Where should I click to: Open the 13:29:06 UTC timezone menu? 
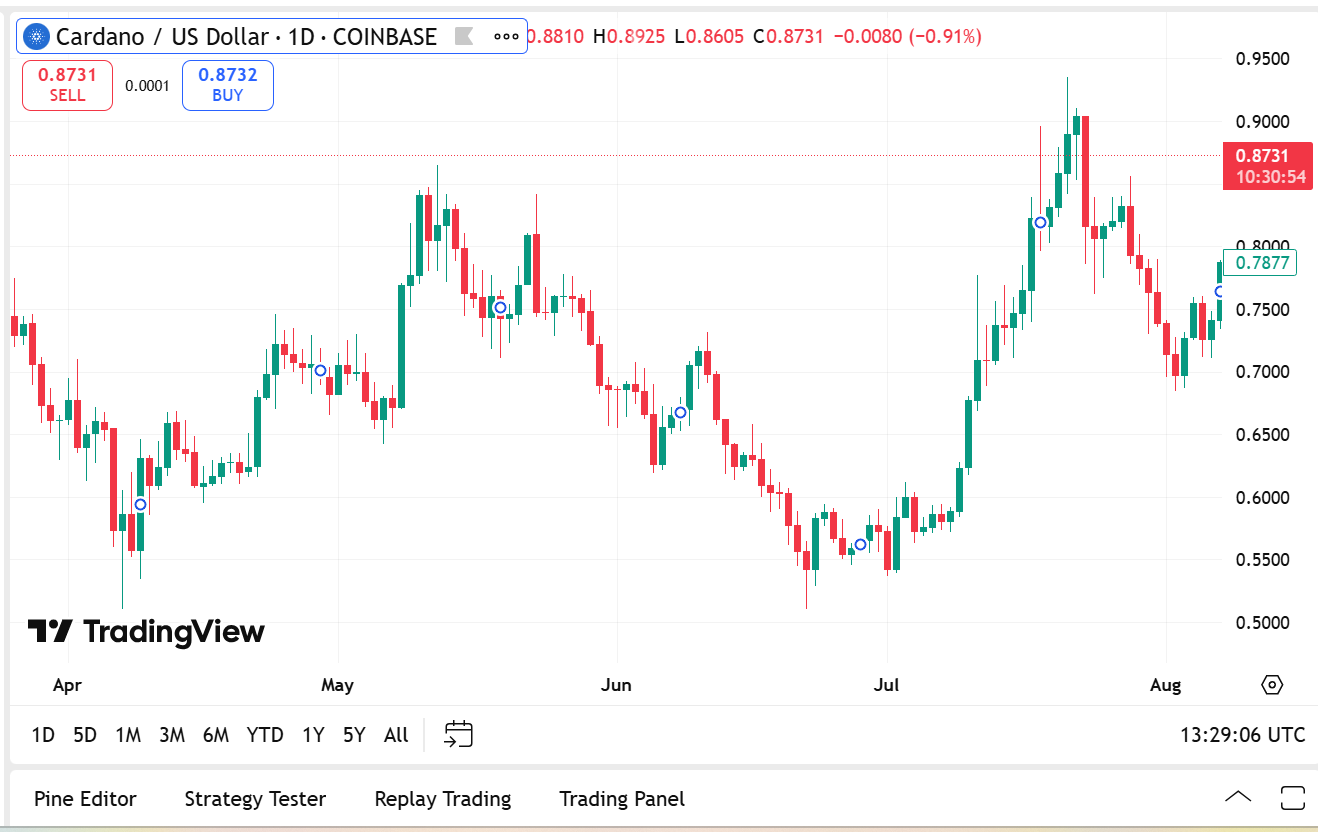(1243, 735)
